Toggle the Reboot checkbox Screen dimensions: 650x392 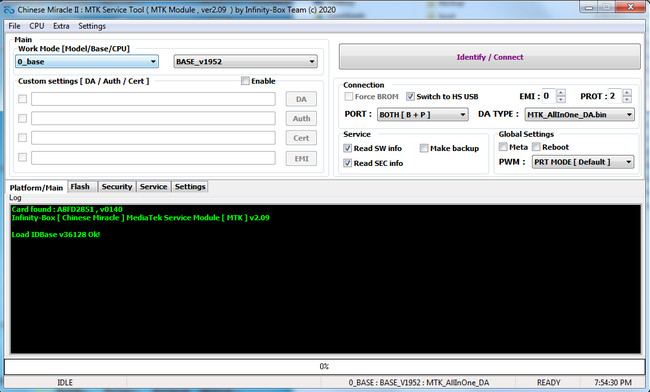536,147
